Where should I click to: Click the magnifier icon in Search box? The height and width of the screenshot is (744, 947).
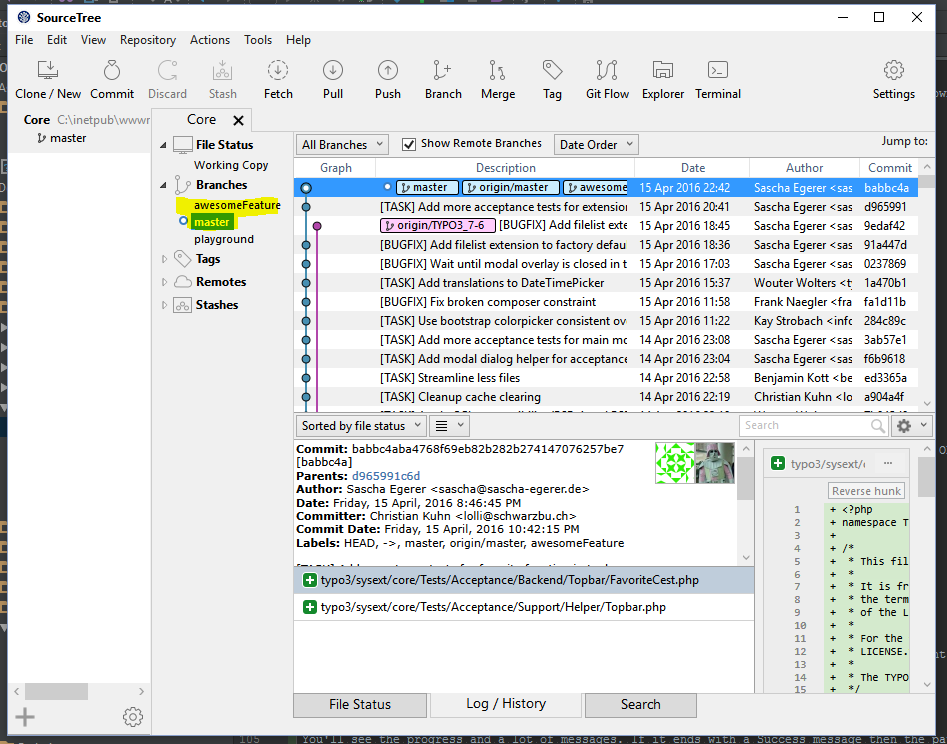pyautogui.click(x=878, y=426)
